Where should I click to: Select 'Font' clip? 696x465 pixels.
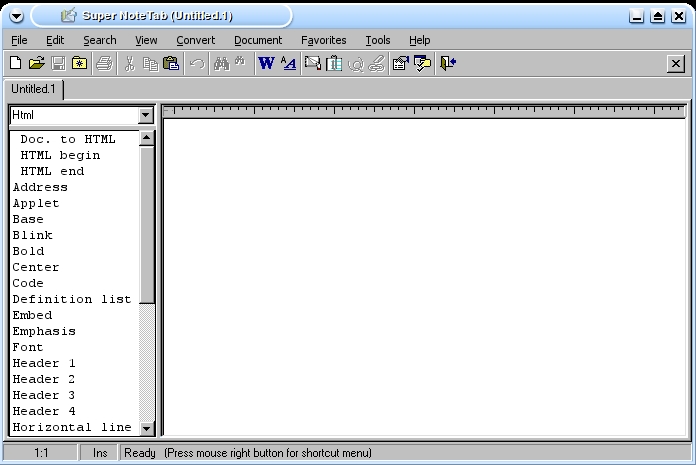pos(28,347)
